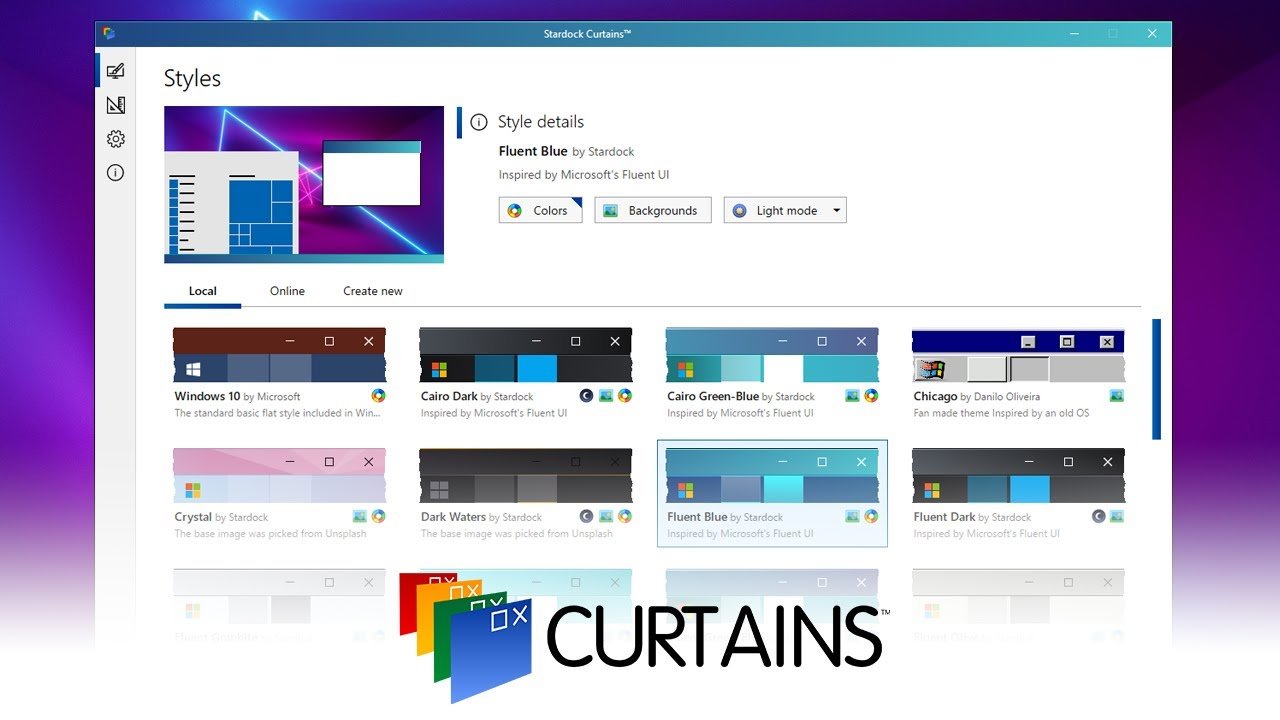Screen dimensions: 1280x720
Task: Click background image icon on Cairo Dark
Action: pos(606,396)
